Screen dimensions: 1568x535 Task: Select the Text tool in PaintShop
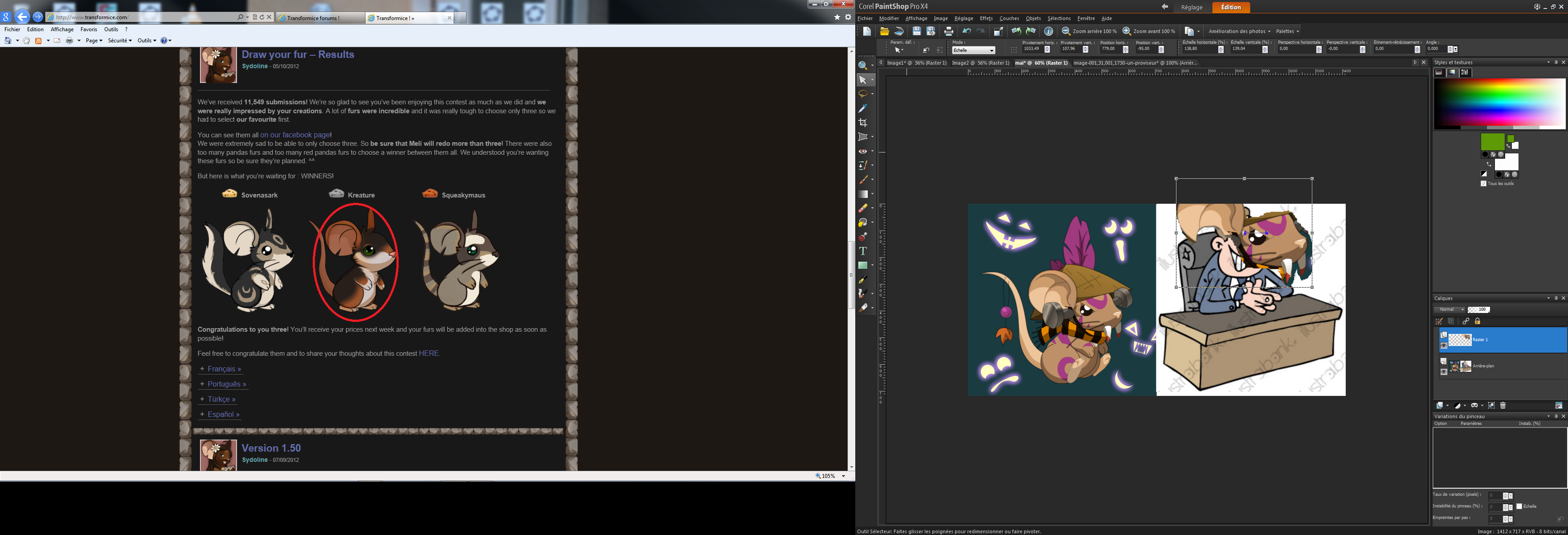pyautogui.click(x=862, y=251)
